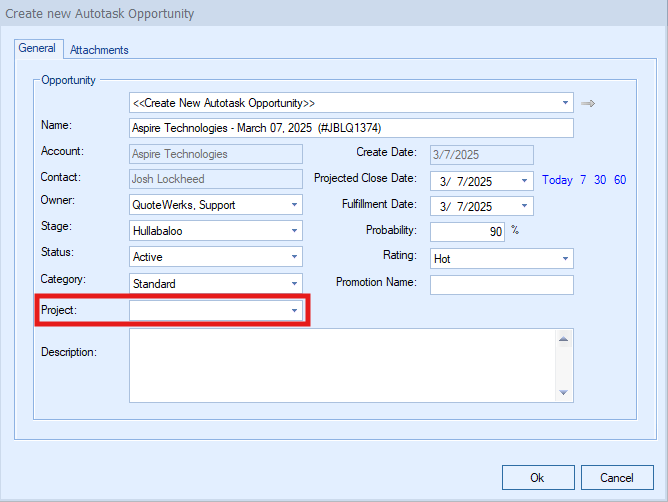Open the Stage dropdown showing Hullabaloo

pyautogui.click(x=294, y=231)
